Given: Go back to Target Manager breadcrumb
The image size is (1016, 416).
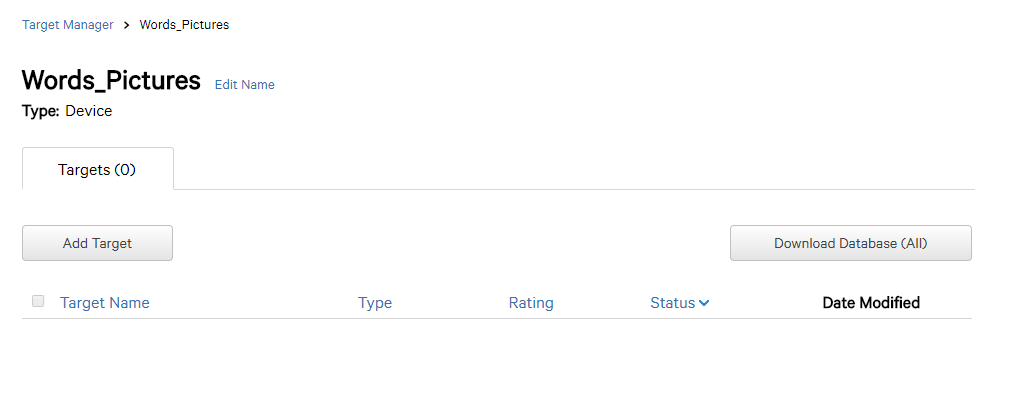Looking at the screenshot, I should pyautogui.click(x=67, y=25).
